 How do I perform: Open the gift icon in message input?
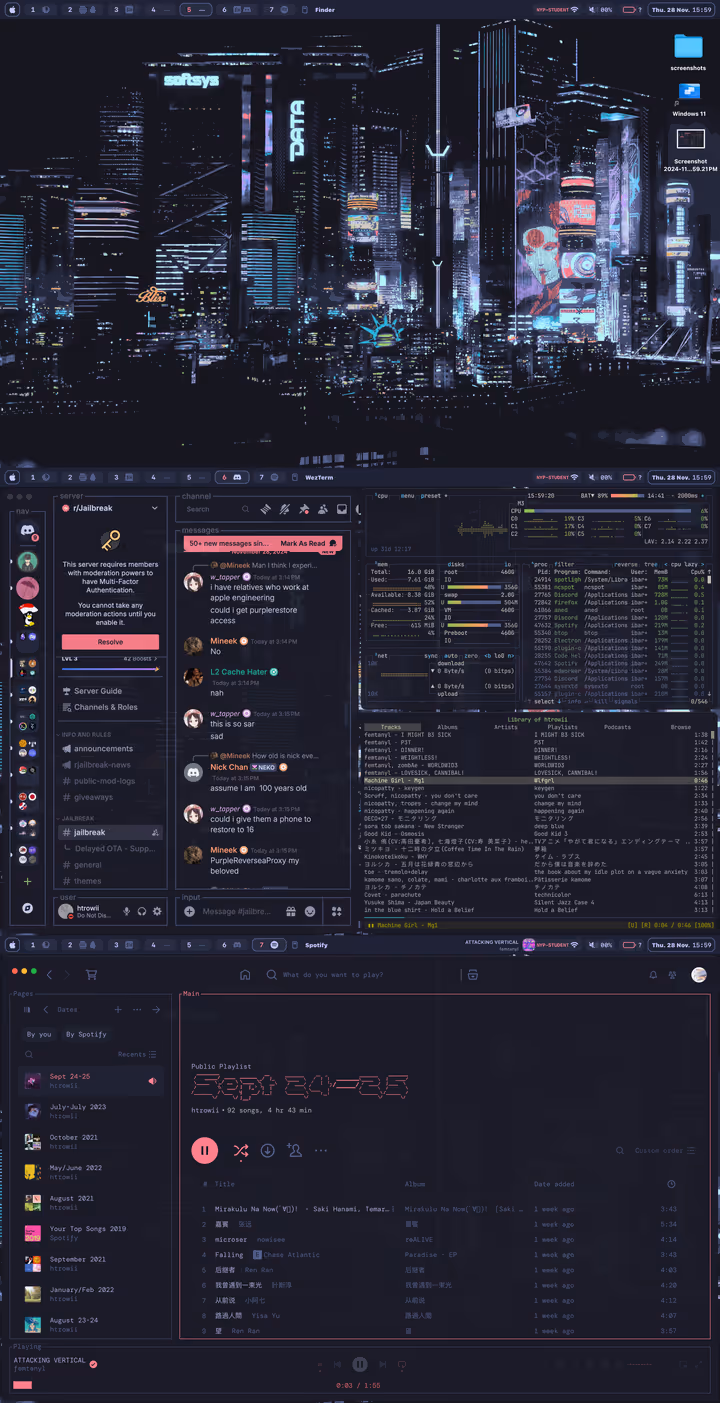[x=291, y=911]
